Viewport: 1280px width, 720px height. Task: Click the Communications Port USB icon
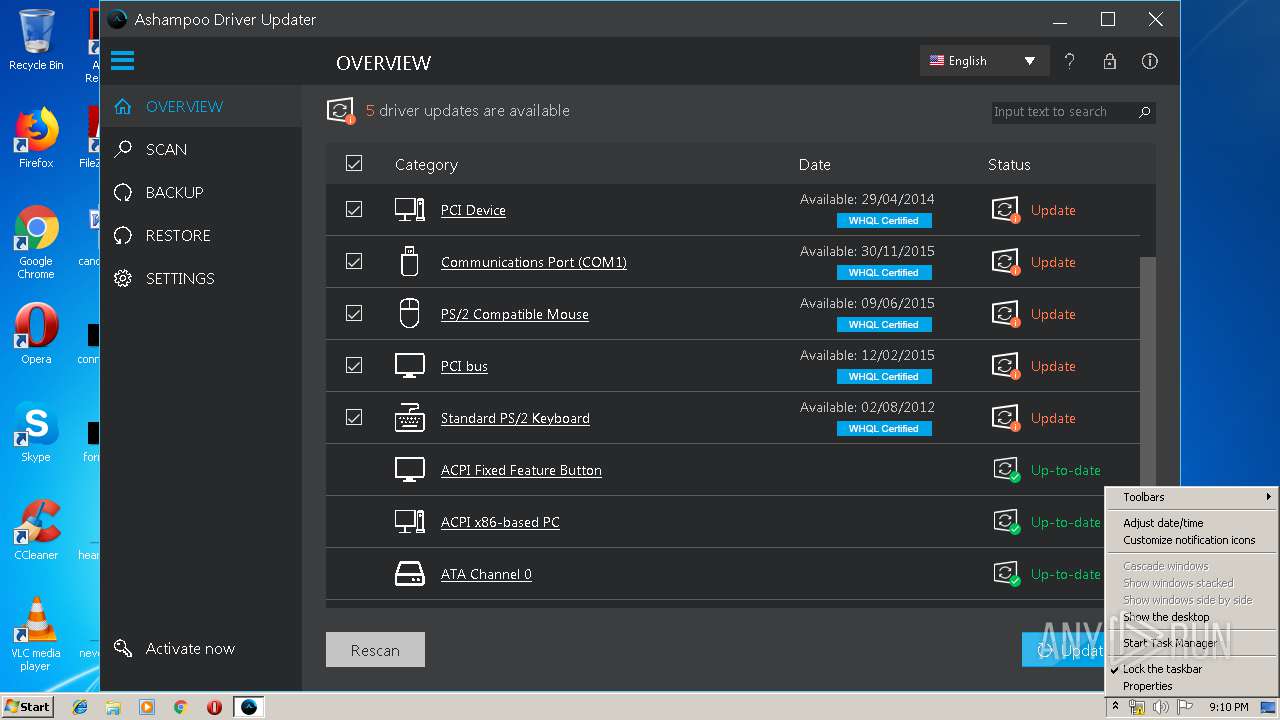click(x=409, y=262)
